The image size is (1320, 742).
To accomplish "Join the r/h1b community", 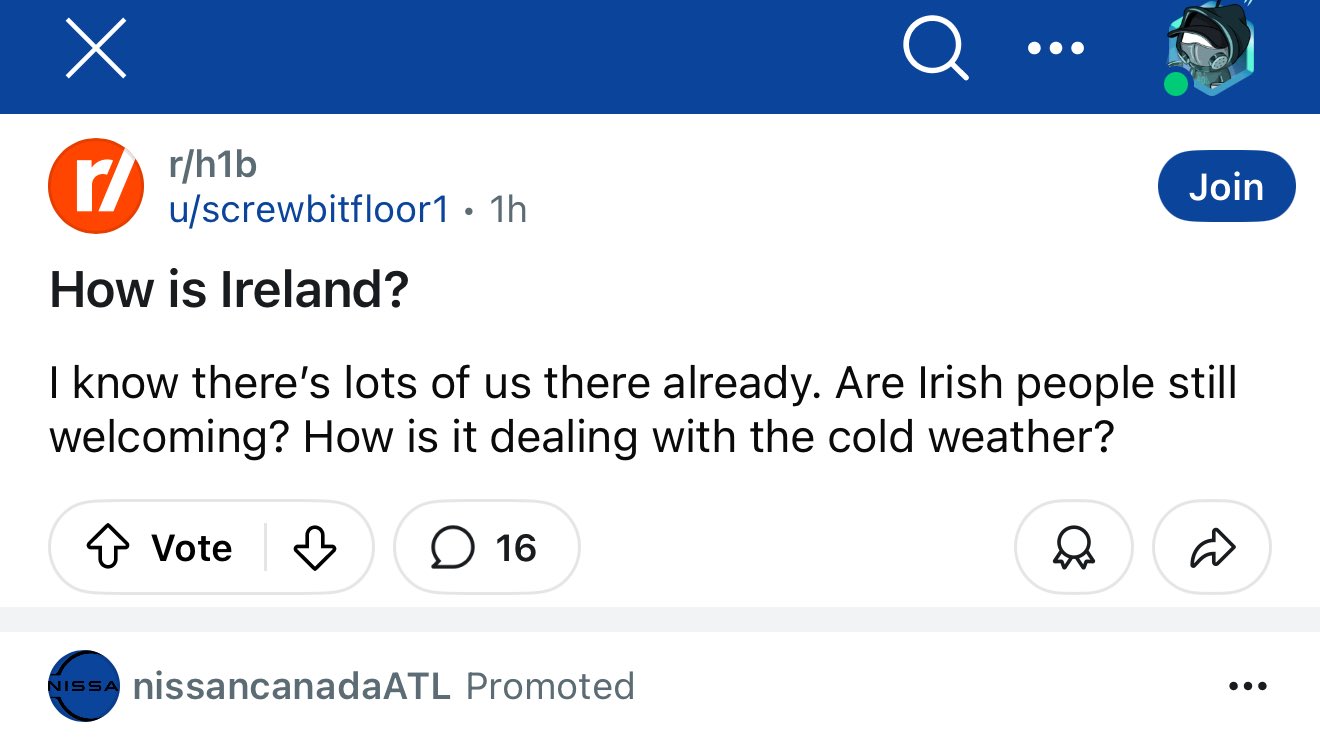I will 1226,186.
